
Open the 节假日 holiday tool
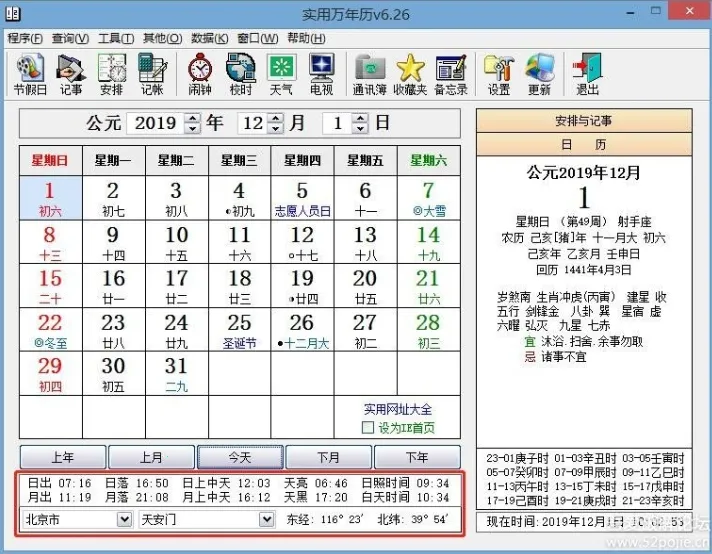[30, 74]
